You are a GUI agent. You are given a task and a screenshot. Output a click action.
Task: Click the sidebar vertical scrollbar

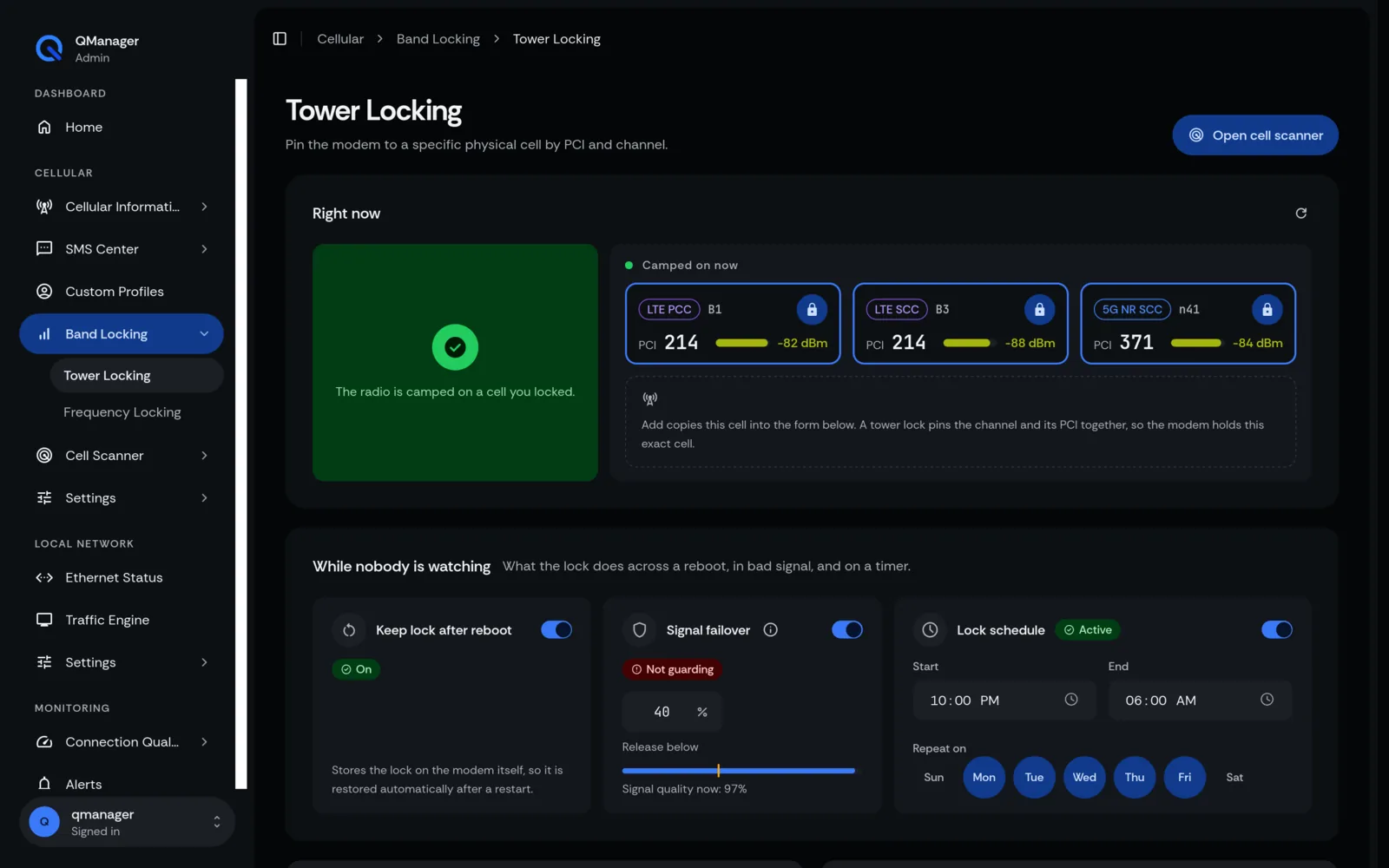(241, 434)
